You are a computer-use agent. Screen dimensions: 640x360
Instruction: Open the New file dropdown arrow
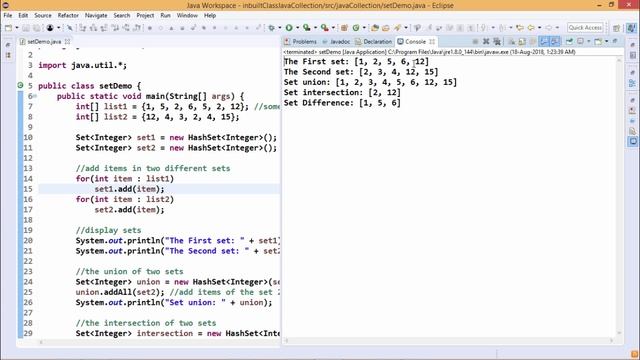pyautogui.click(x=17, y=28)
